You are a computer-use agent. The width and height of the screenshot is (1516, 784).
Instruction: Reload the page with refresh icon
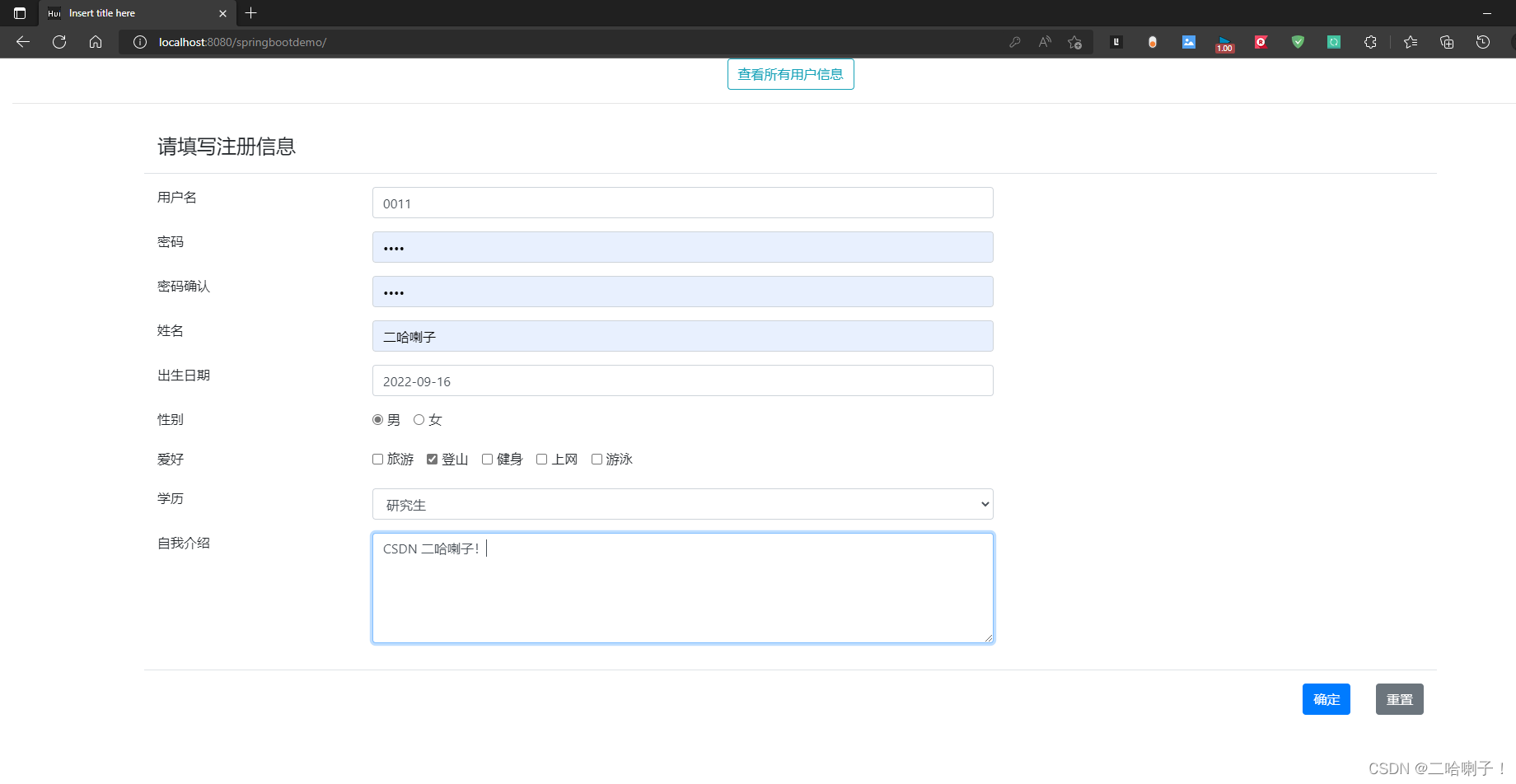[59, 42]
